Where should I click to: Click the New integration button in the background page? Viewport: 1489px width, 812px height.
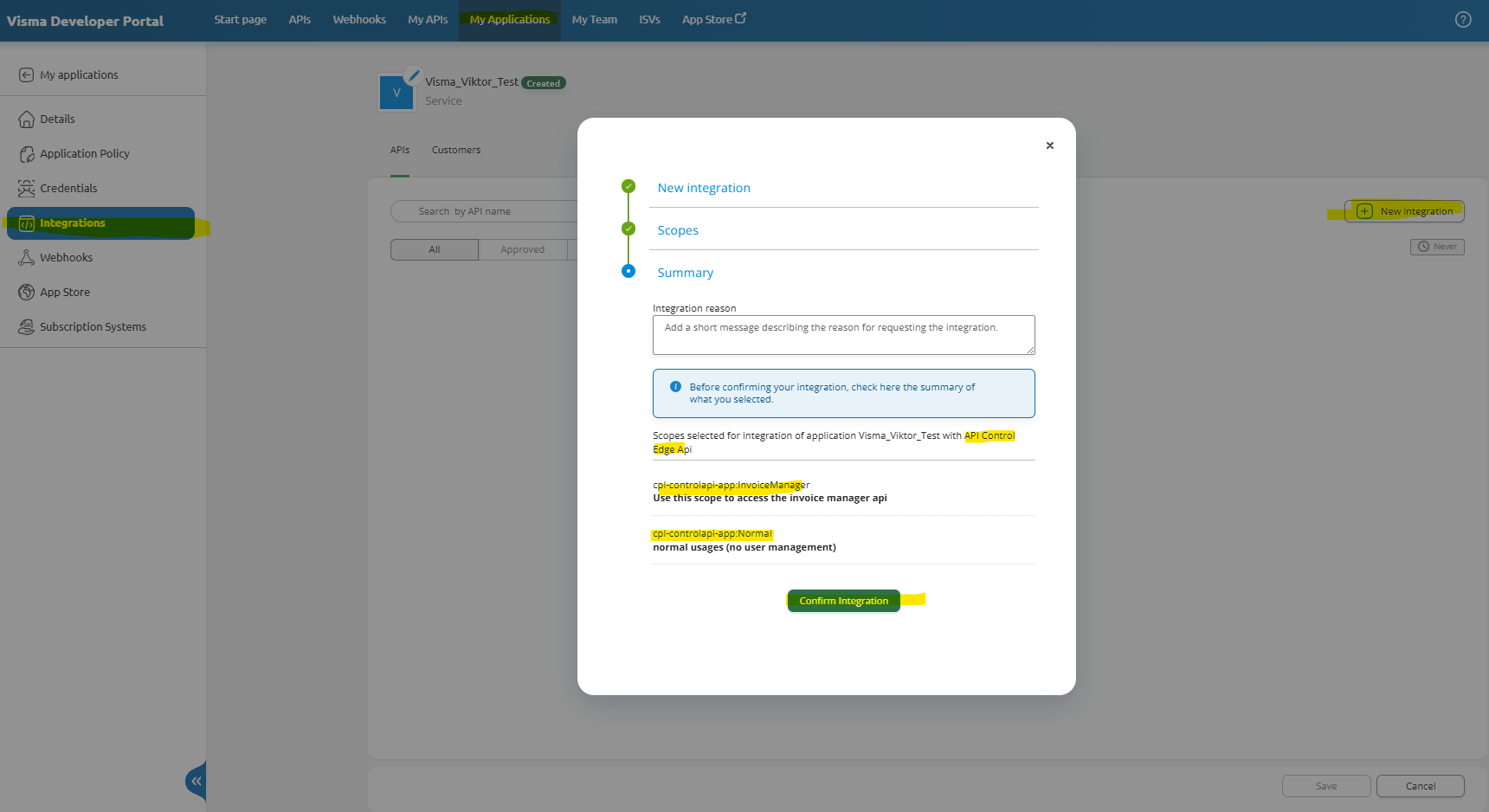tap(1404, 211)
